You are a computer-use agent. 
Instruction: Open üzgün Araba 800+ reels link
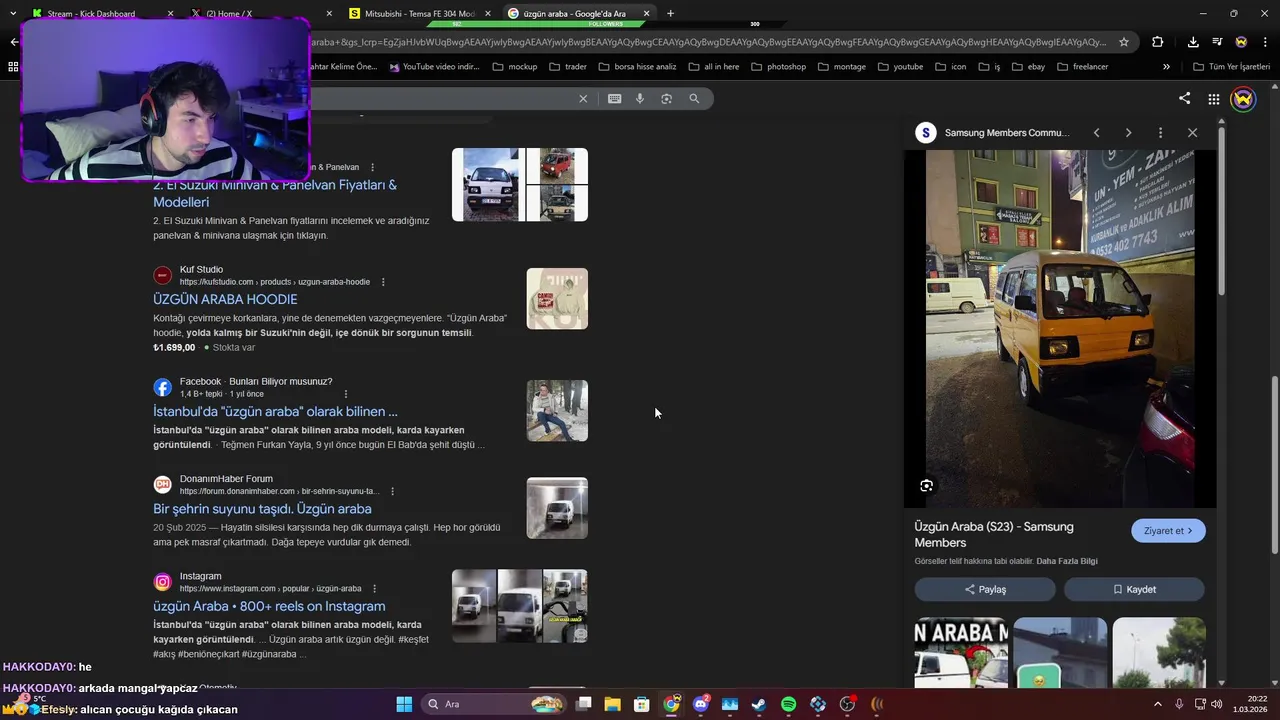coord(269,606)
